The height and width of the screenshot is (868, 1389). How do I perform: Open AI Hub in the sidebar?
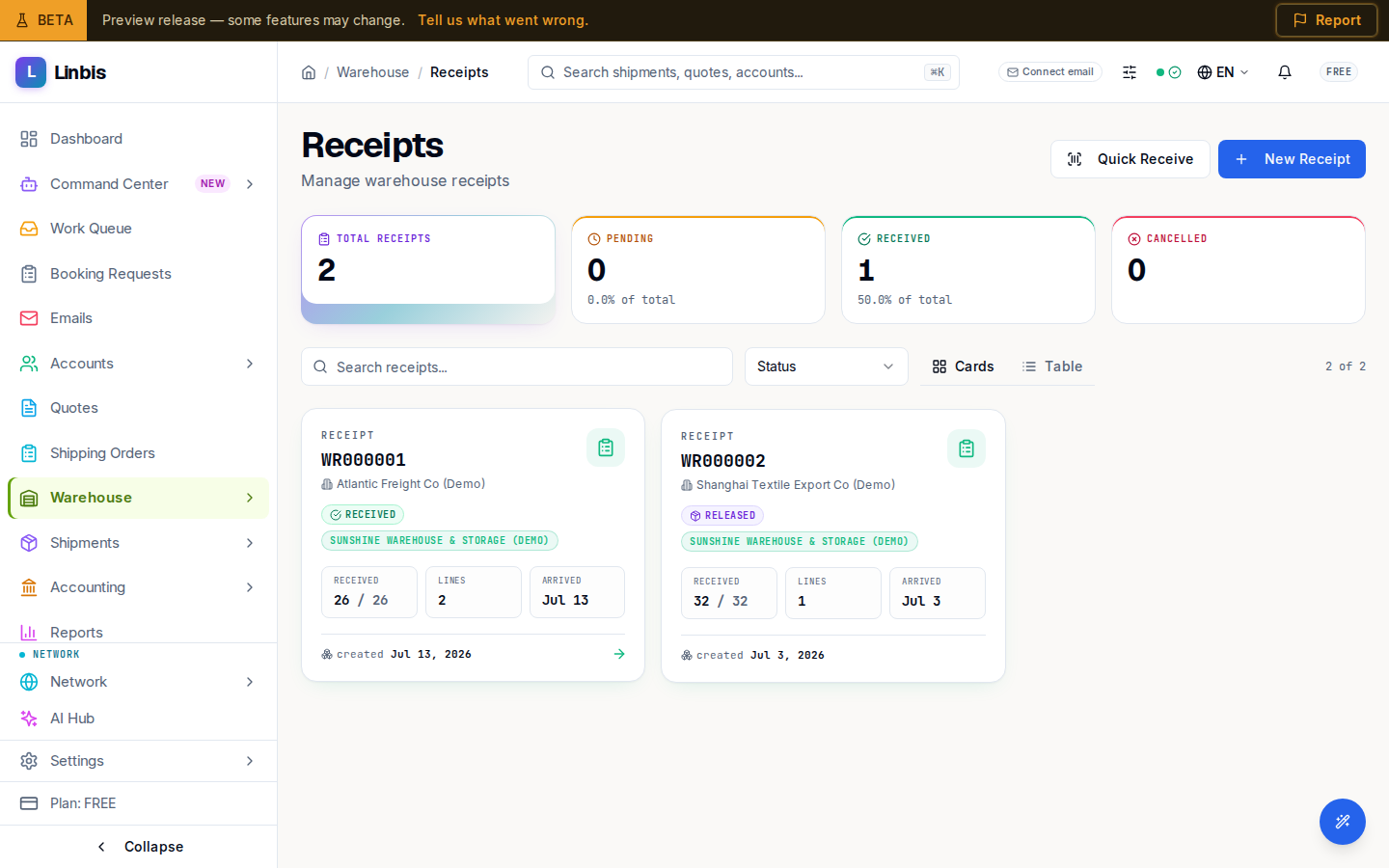coord(139,719)
